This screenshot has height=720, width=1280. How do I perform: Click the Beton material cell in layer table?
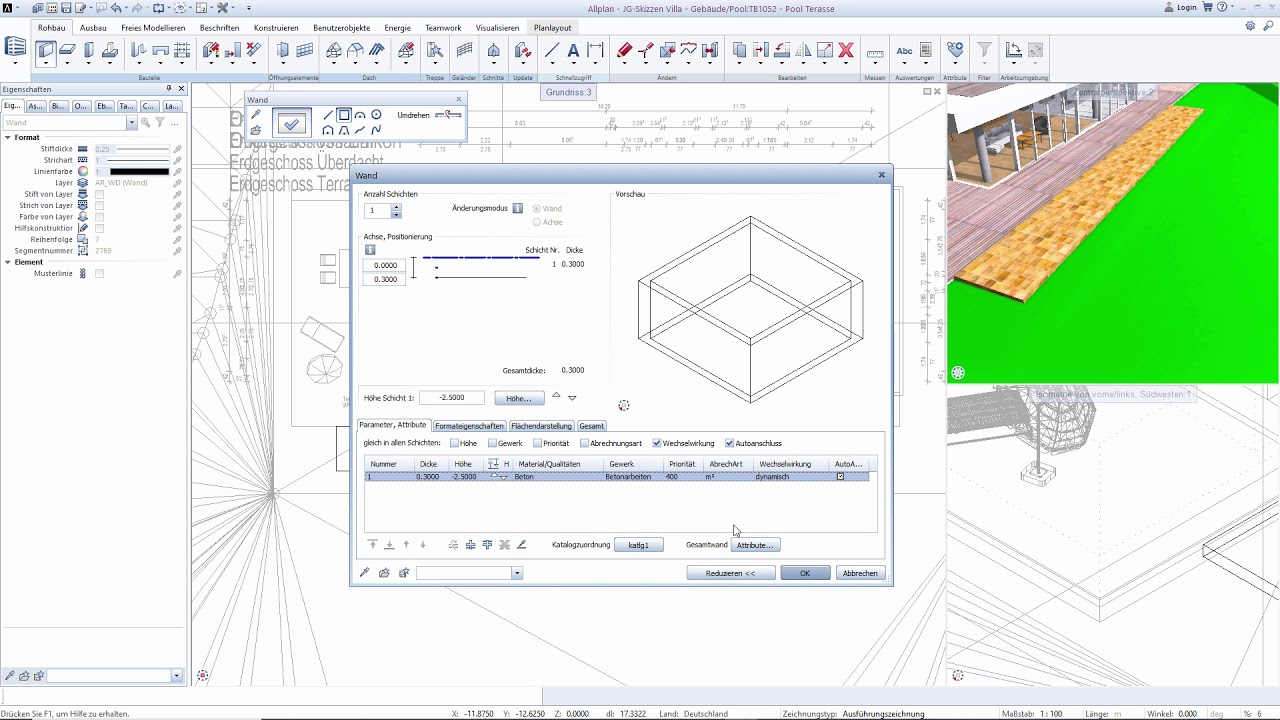click(556, 477)
